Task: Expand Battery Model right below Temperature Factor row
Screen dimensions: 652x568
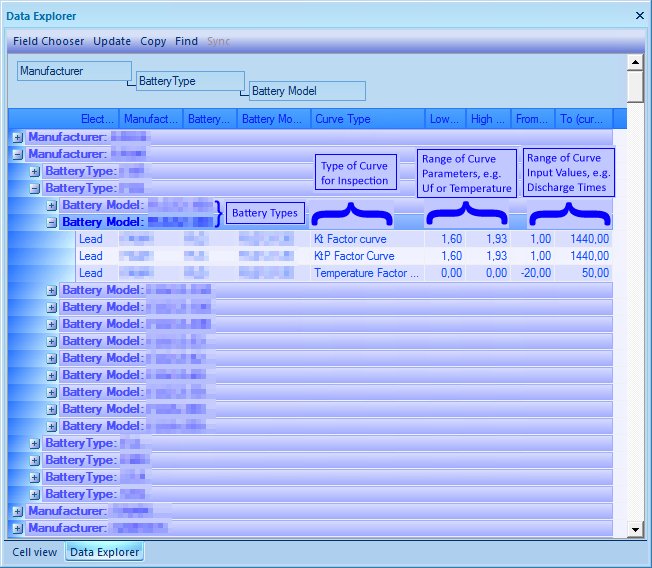Action: click(x=52, y=290)
